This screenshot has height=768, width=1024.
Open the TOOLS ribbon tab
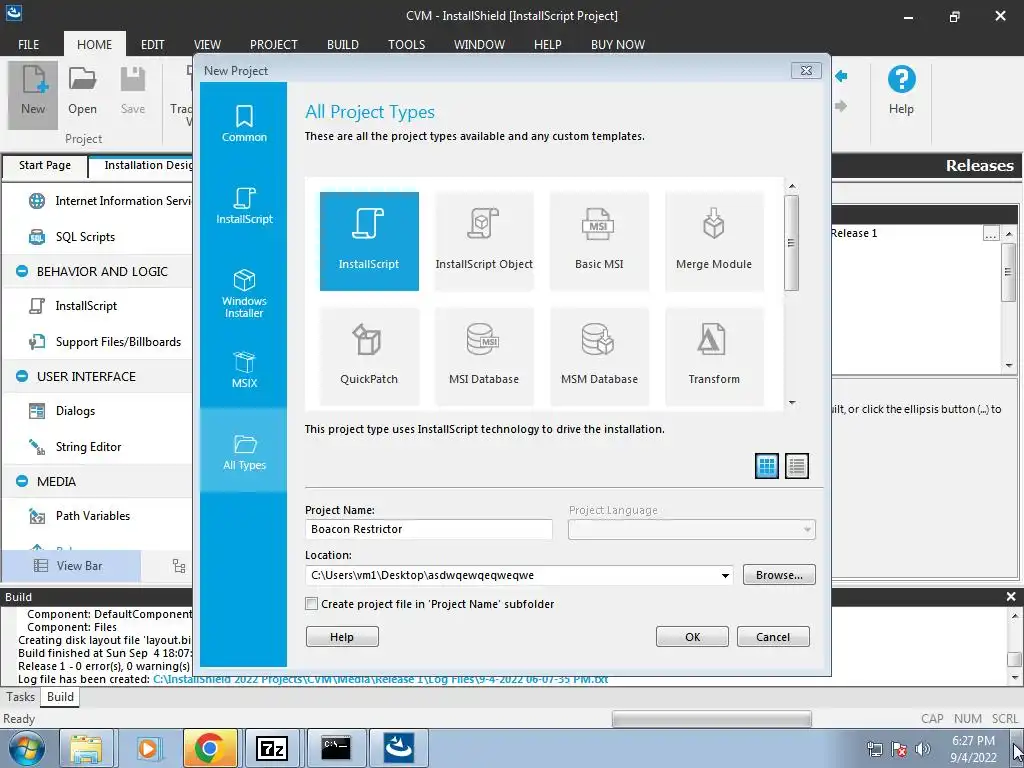[x=407, y=44]
